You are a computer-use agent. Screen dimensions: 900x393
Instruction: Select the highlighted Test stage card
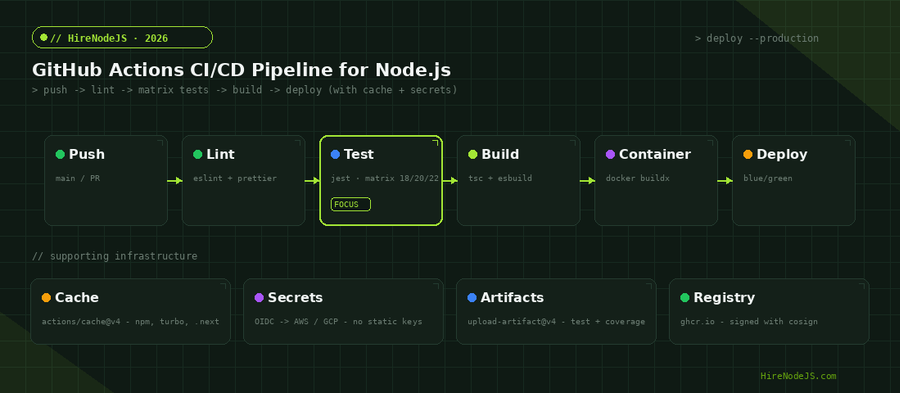[x=381, y=180]
